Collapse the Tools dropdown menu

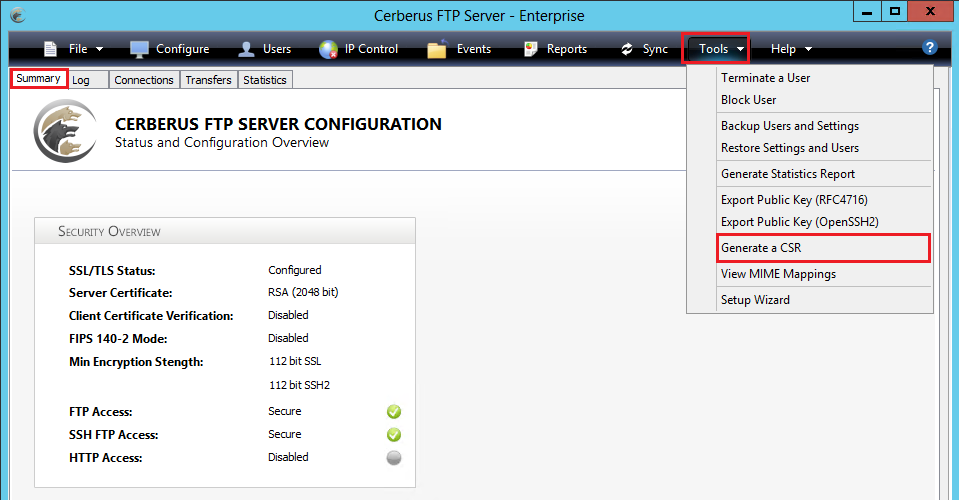(x=715, y=49)
